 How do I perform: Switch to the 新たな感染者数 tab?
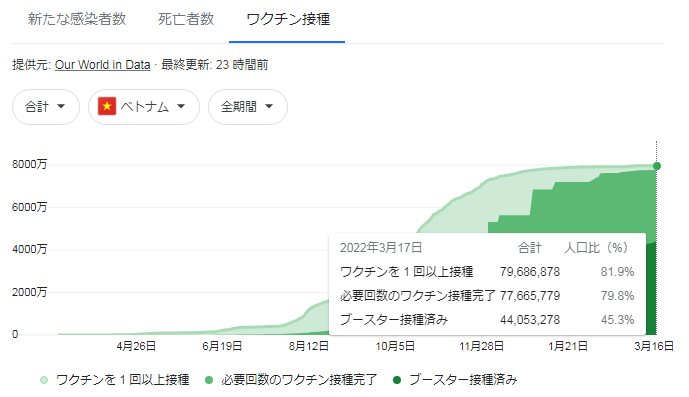[x=77, y=19]
